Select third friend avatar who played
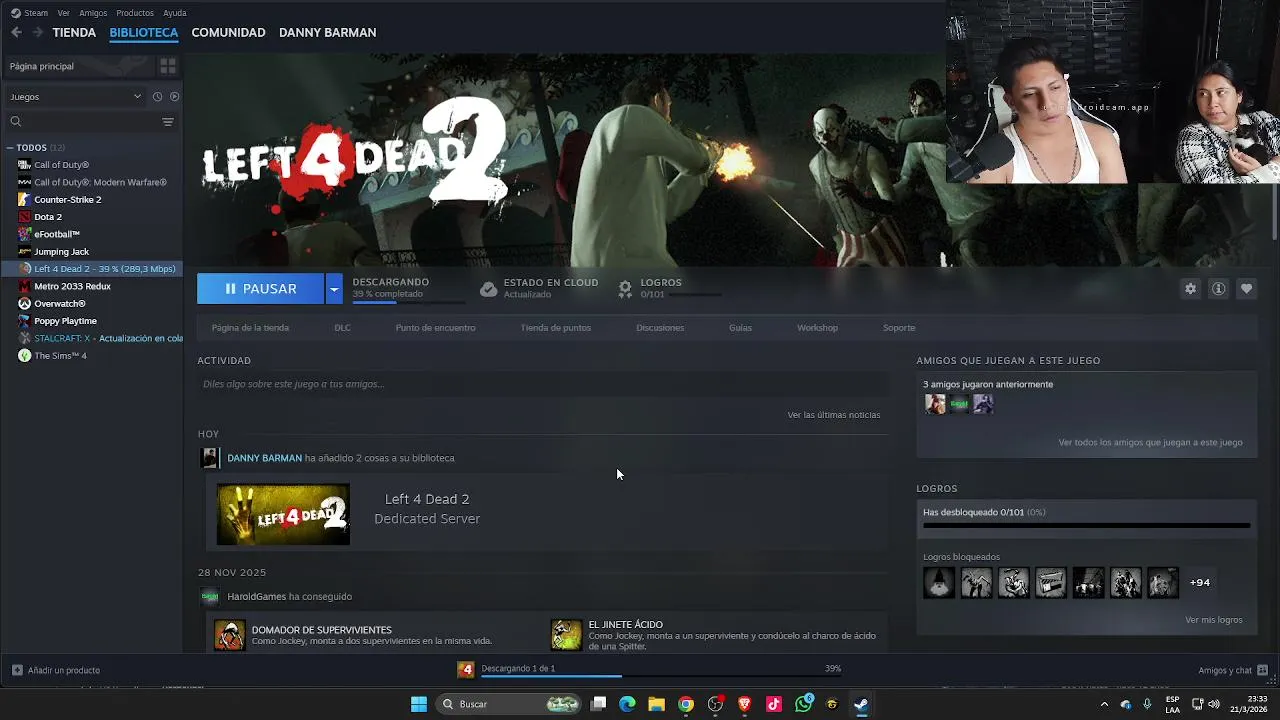 [x=983, y=404]
